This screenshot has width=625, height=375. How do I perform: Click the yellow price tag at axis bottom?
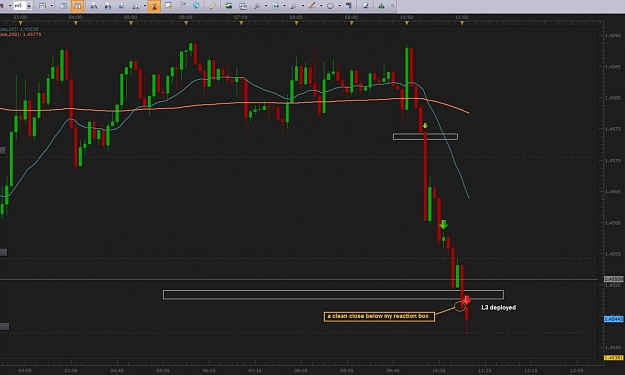(x=613, y=357)
